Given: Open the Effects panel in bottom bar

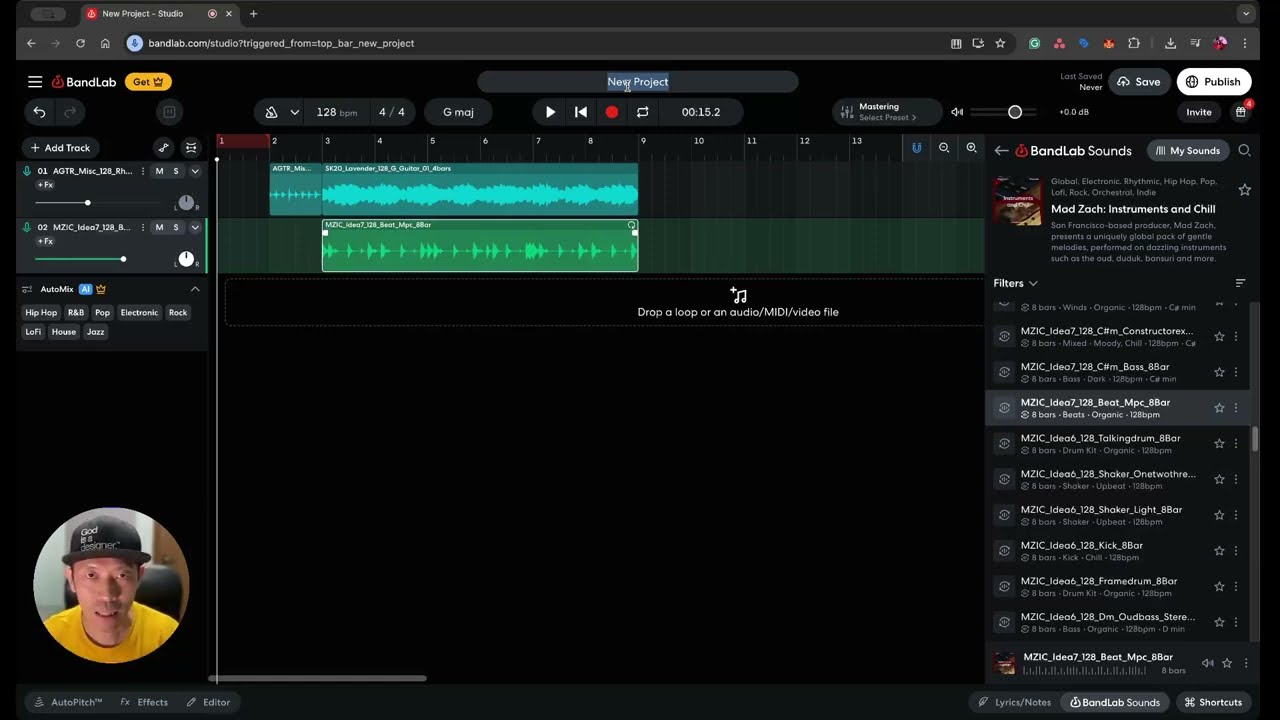Looking at the screenshot, I should pos(144,702).
